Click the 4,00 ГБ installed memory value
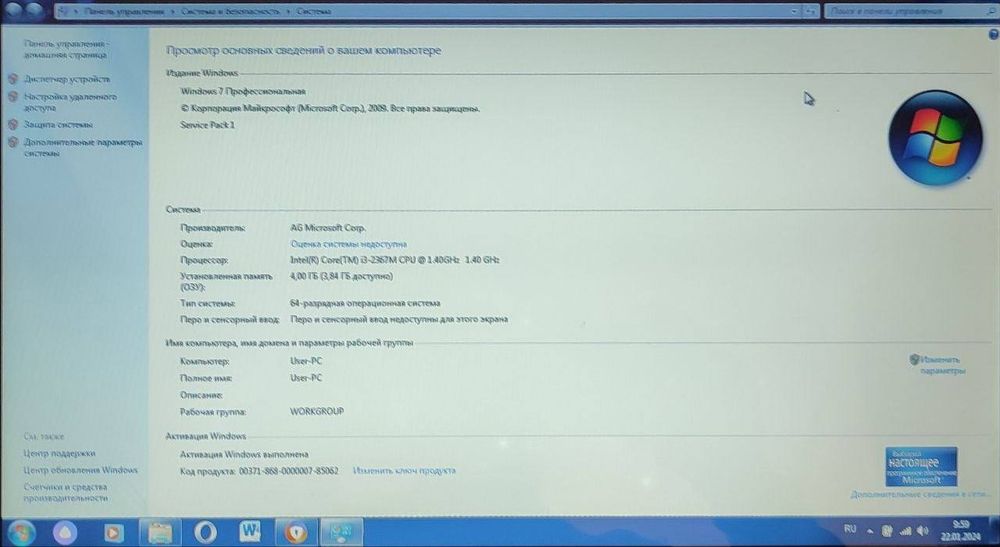Image resolution: width=1000 pixels, height=547 pixels. tap(341, 276)
